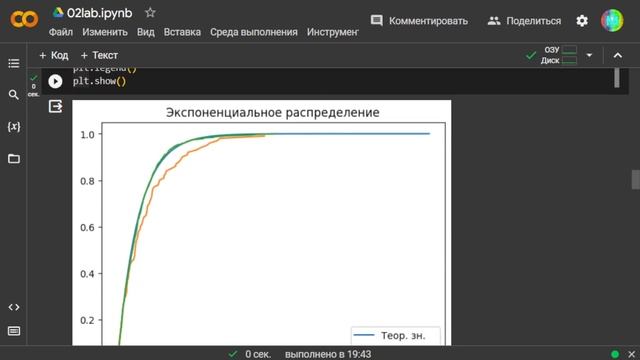
Task: Add a text cell with + Текст
Action: 99,55
